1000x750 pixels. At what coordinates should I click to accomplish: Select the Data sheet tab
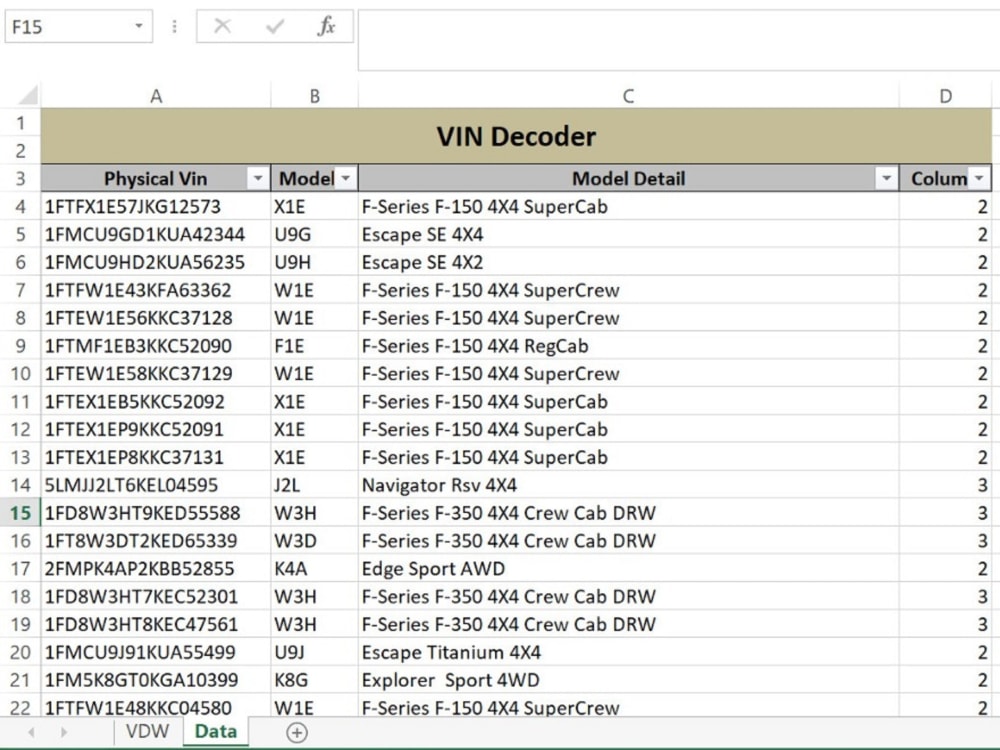tap(215, 731)
